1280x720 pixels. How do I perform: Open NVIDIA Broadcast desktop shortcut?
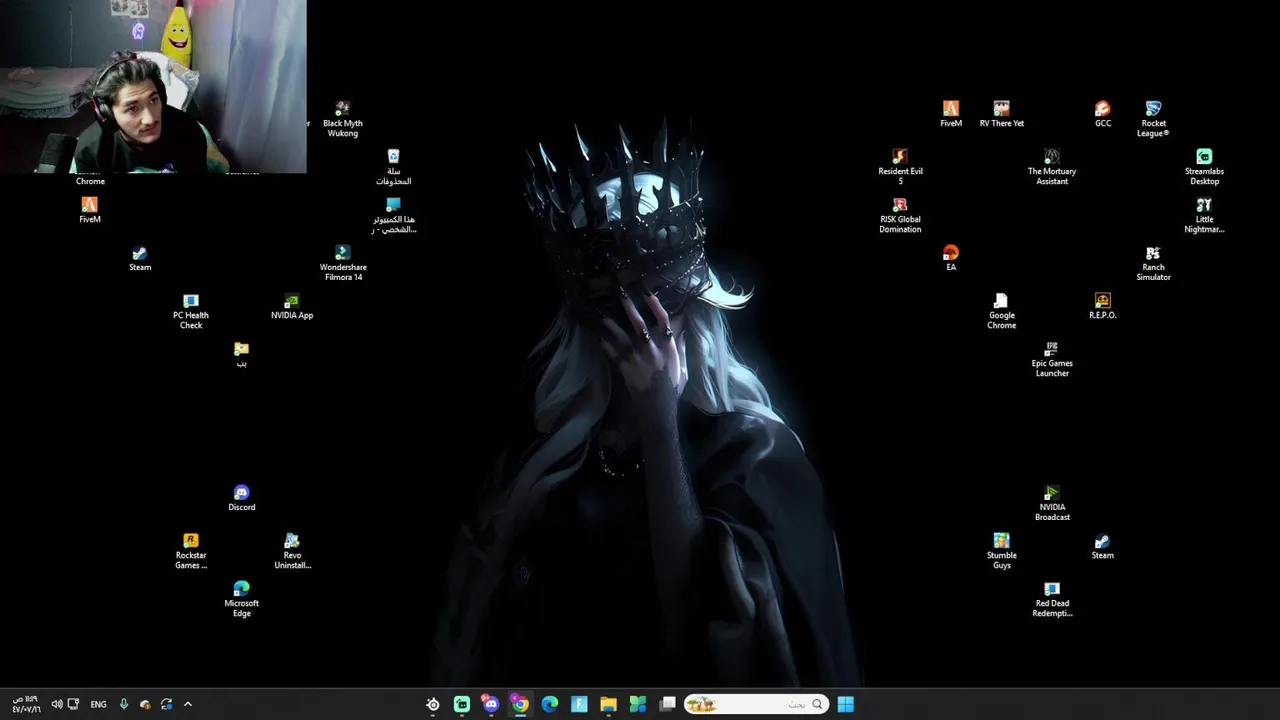click(x=1052, y=503)
